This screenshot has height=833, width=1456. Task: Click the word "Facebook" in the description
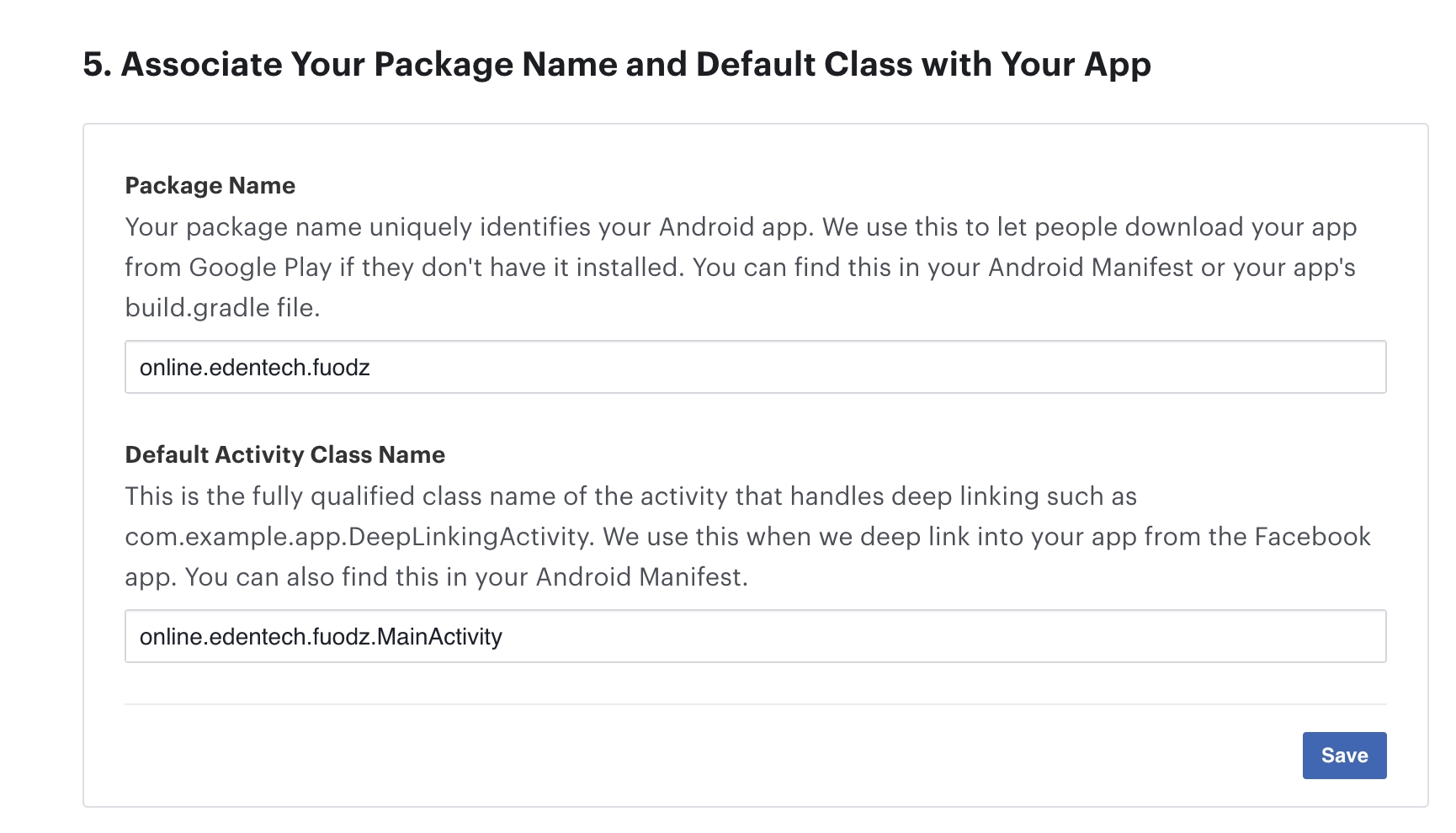(x=1312, y=537)
